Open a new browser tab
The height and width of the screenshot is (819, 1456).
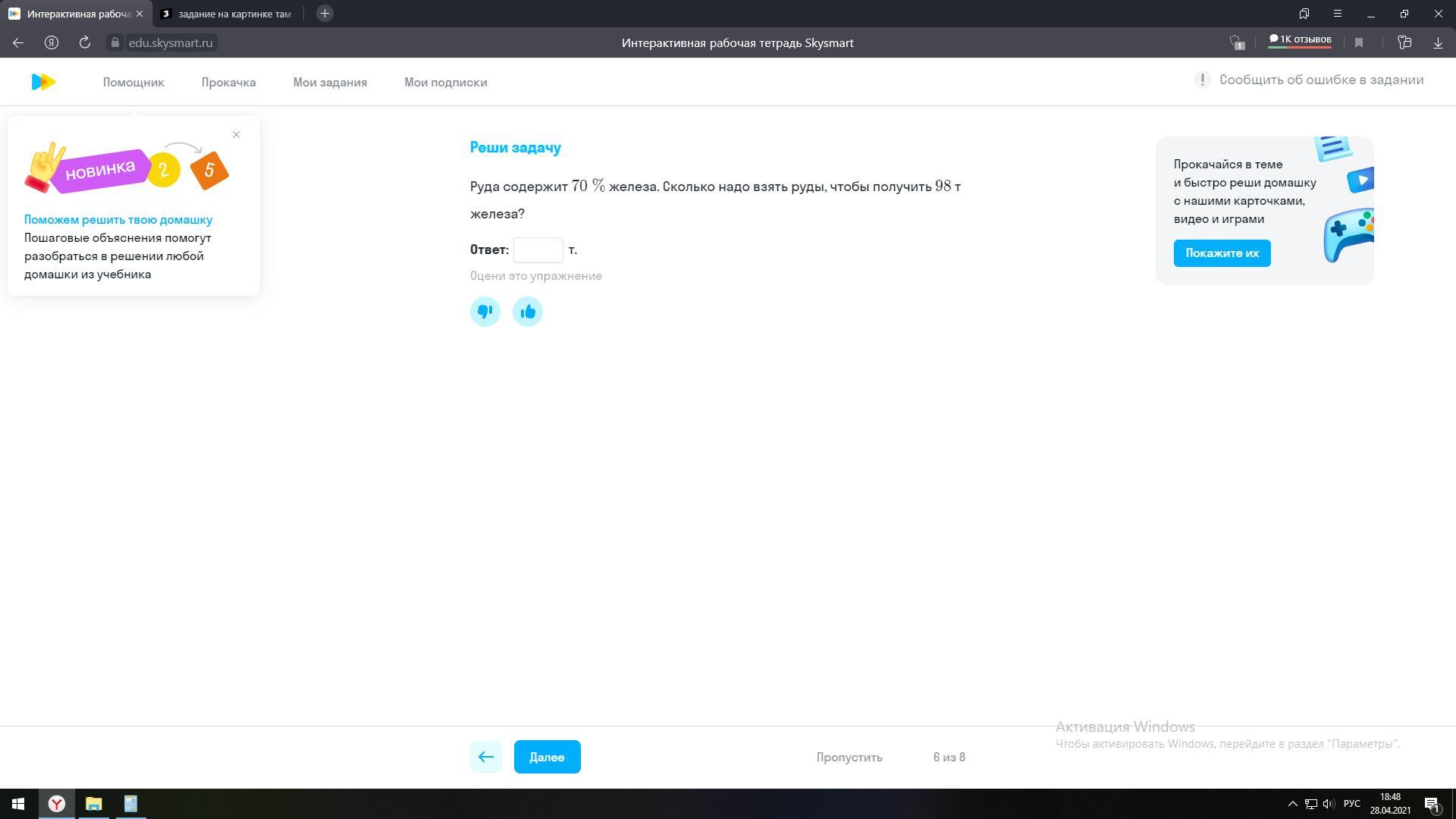click(x=325, y=14)
